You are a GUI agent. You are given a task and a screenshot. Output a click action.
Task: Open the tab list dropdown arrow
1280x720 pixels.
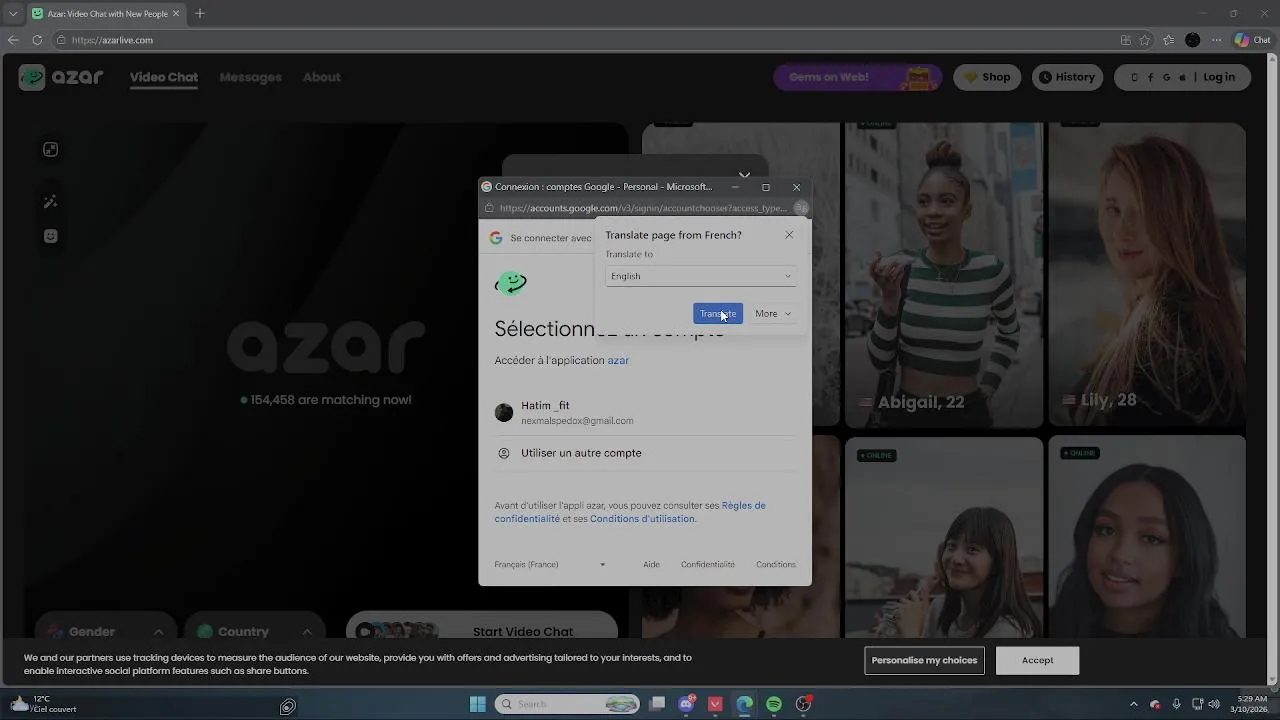pos(13,14)
